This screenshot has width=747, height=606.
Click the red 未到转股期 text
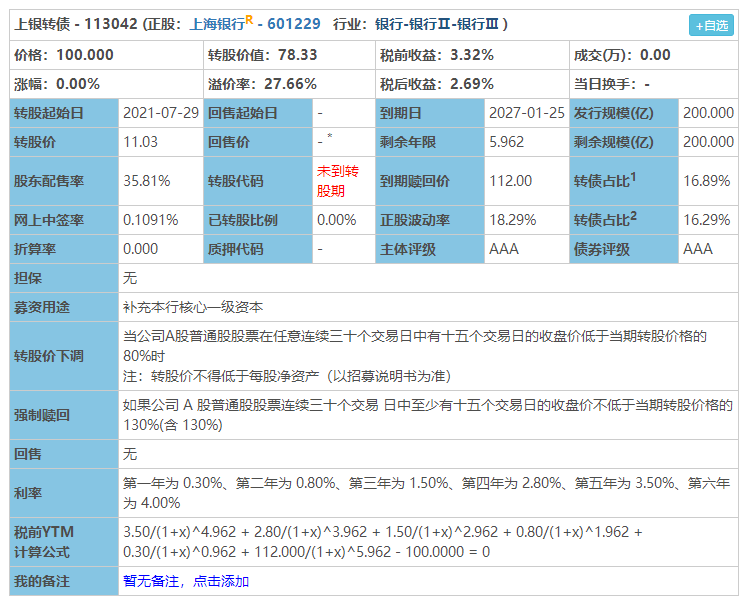(x=338, y=181)
